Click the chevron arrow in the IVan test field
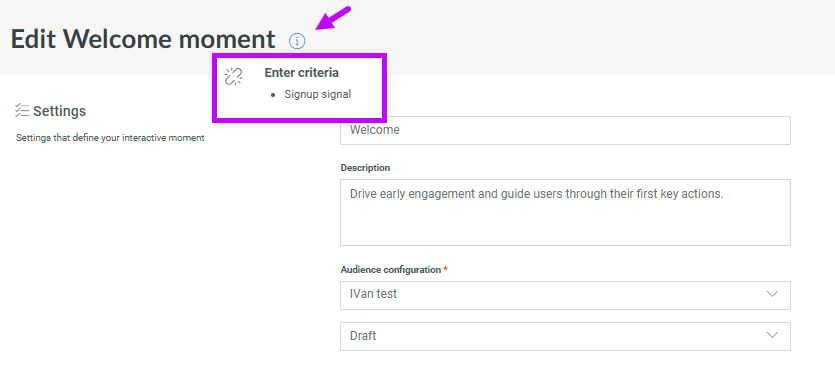835x381 pixels. point(772,294)
